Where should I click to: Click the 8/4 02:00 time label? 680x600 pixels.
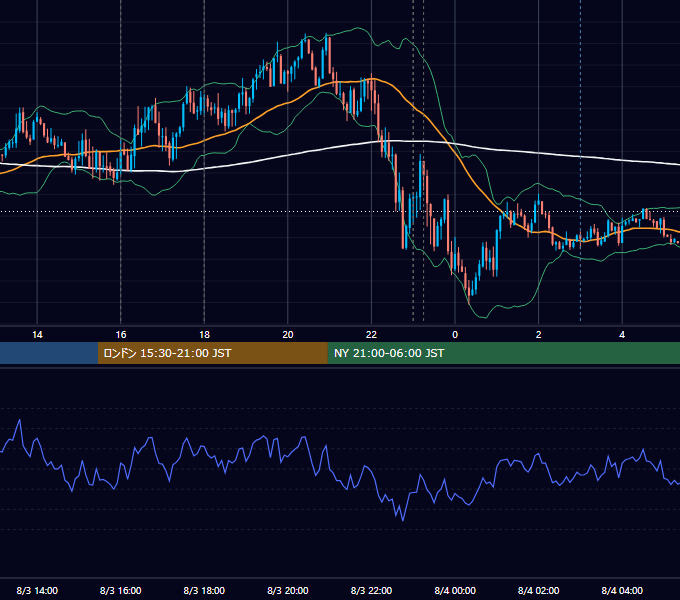[538, 590]
